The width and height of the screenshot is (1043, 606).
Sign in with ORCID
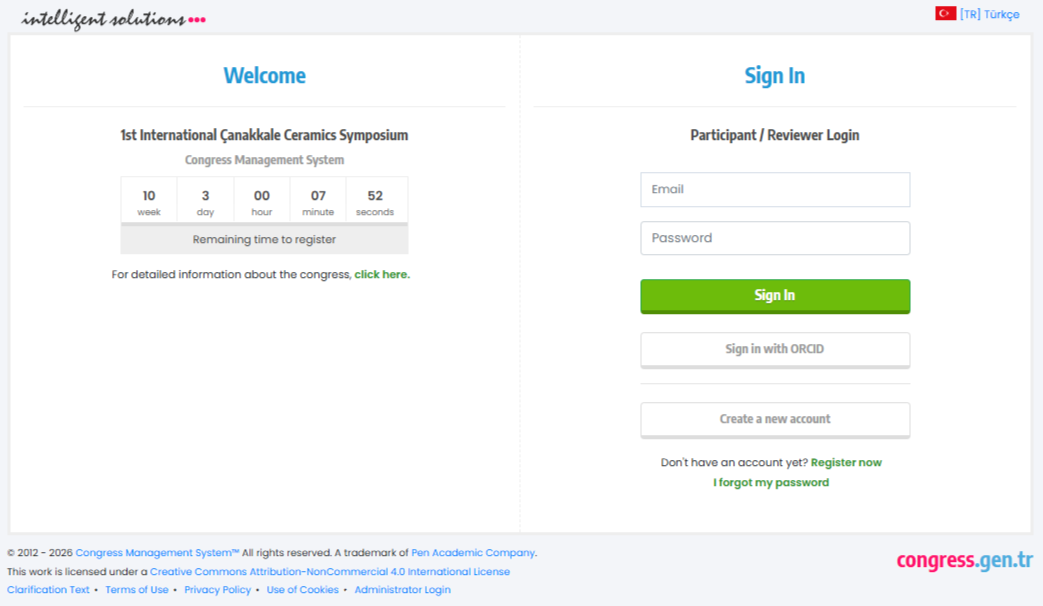(775, 349)
